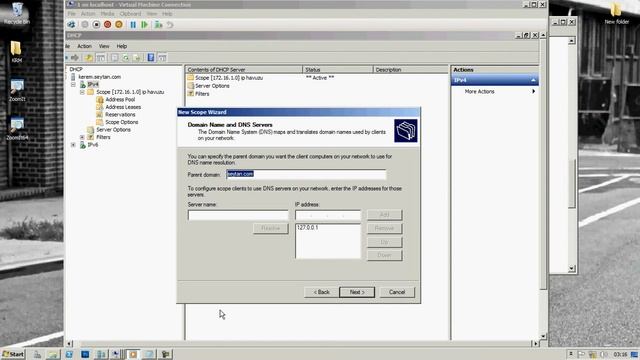Select the New folder desktop icon
640x360 pixels.
pyautogui.click(x=616, y=13)
